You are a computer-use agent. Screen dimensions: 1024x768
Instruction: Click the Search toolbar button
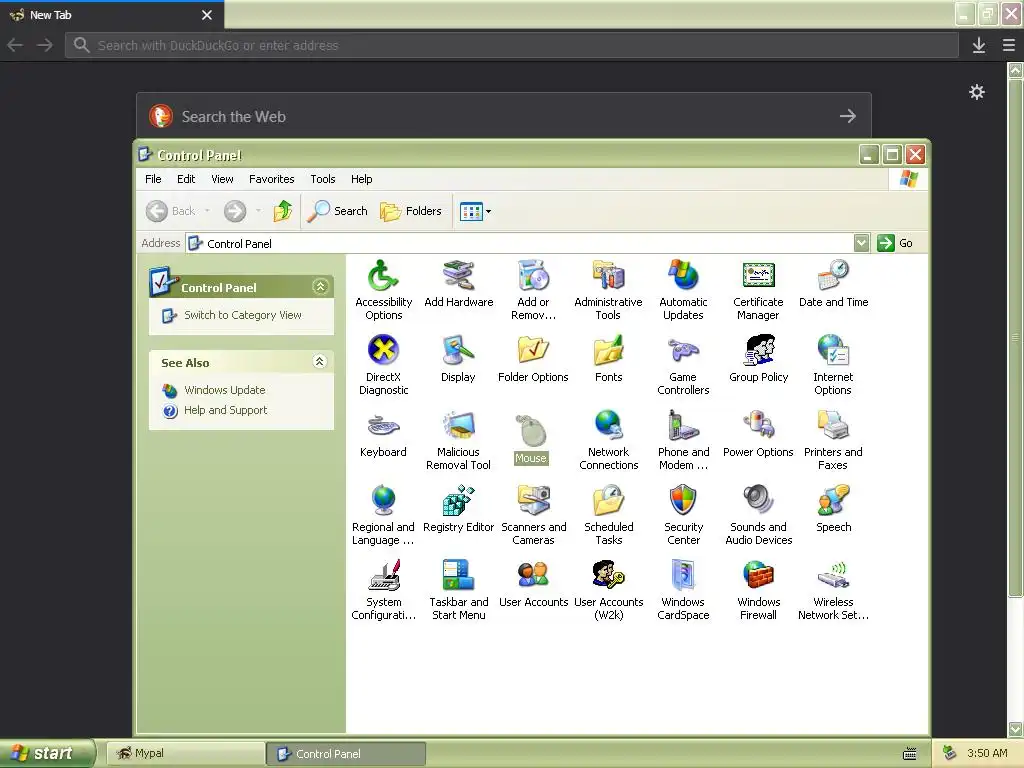pos(337,211)
